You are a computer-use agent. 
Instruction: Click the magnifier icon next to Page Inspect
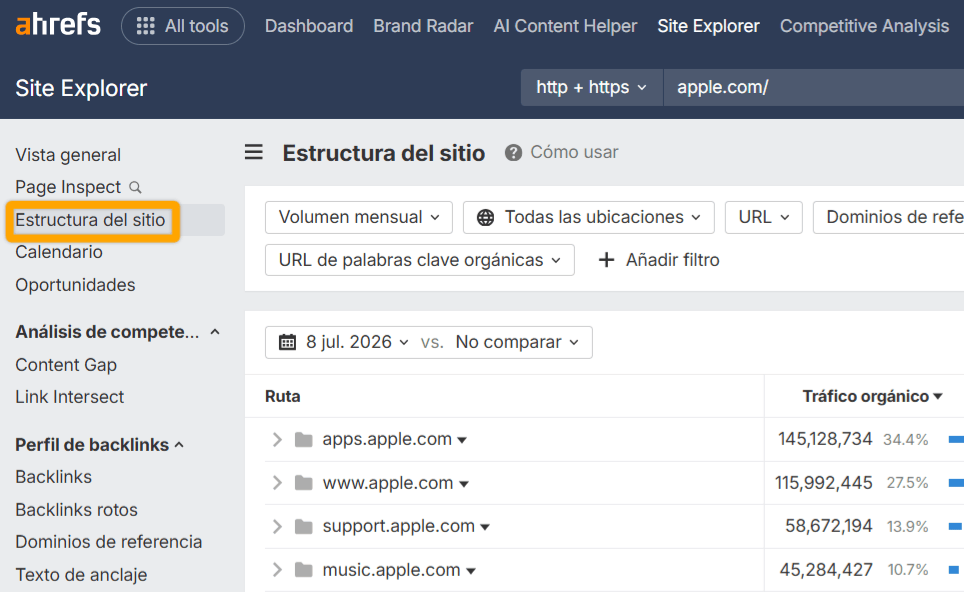[x=135, y=187]
